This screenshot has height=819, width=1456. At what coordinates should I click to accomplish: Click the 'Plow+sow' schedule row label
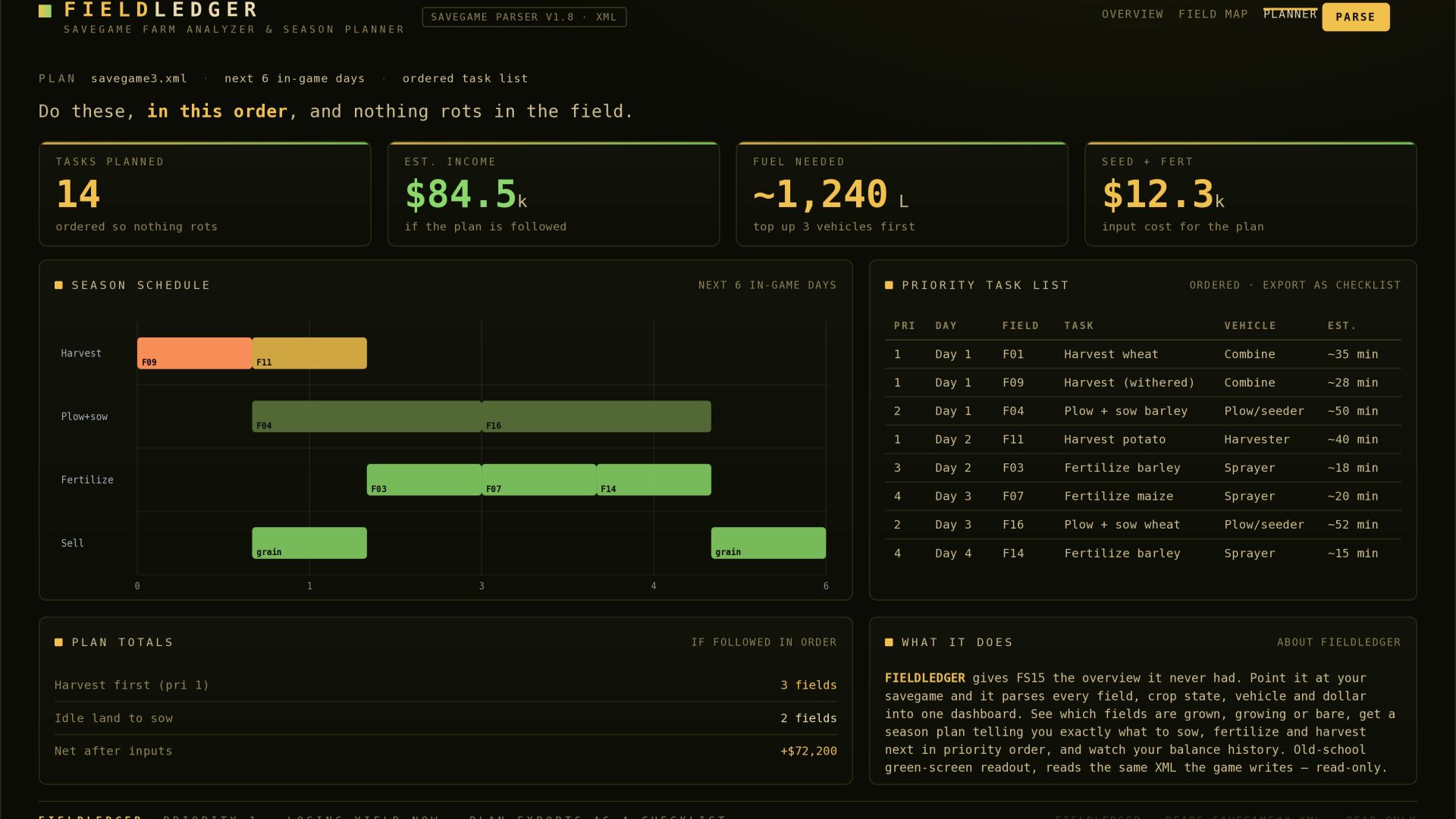(84, 417)
